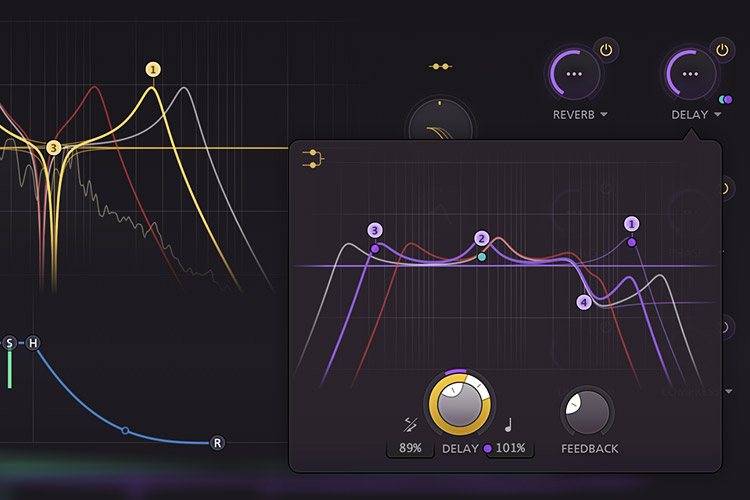Select purple filter node 3 in the delay panel

pyautogui.click(x=374, y=230)
